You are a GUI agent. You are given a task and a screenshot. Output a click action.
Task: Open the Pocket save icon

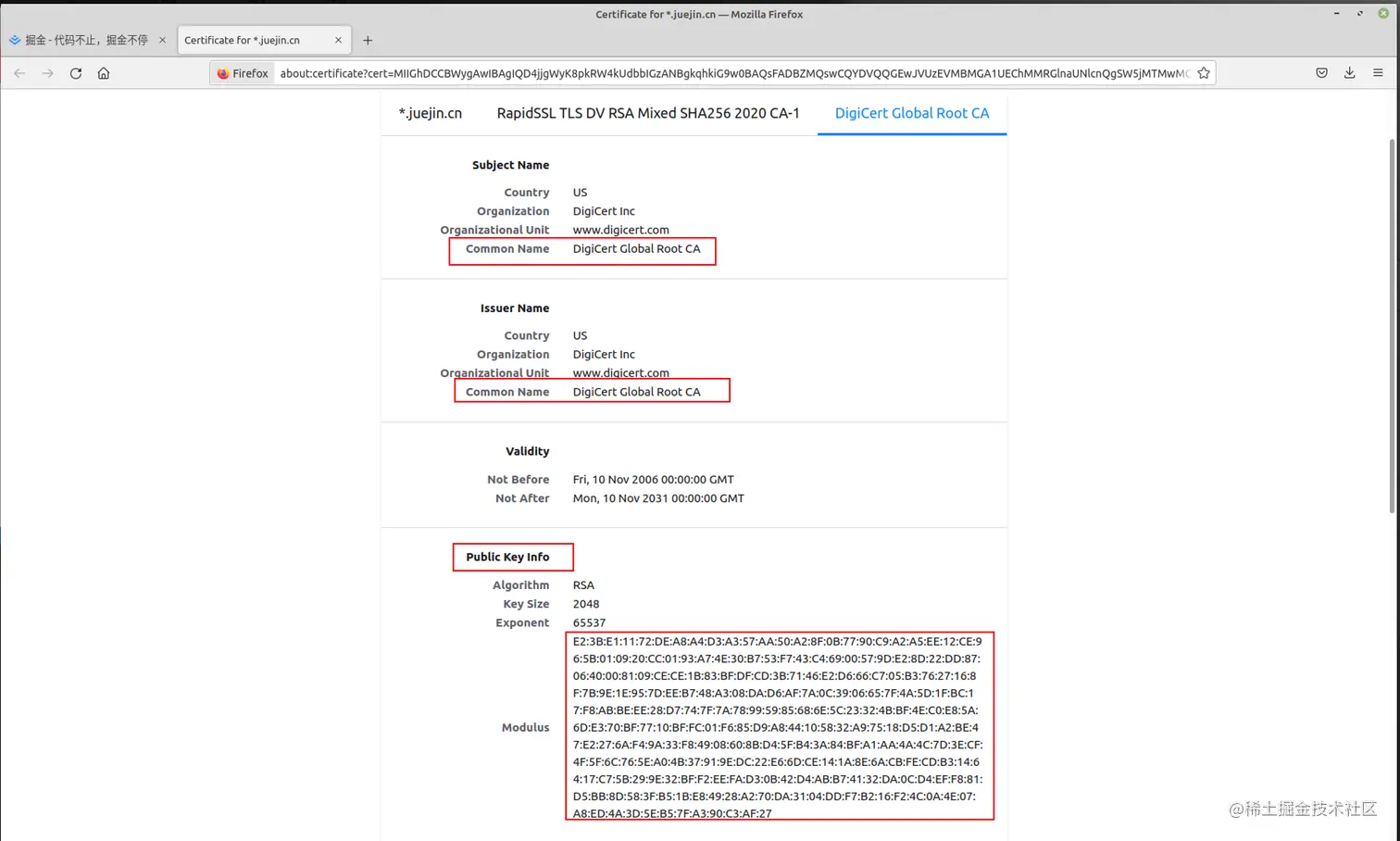(x=1321, y=73)
